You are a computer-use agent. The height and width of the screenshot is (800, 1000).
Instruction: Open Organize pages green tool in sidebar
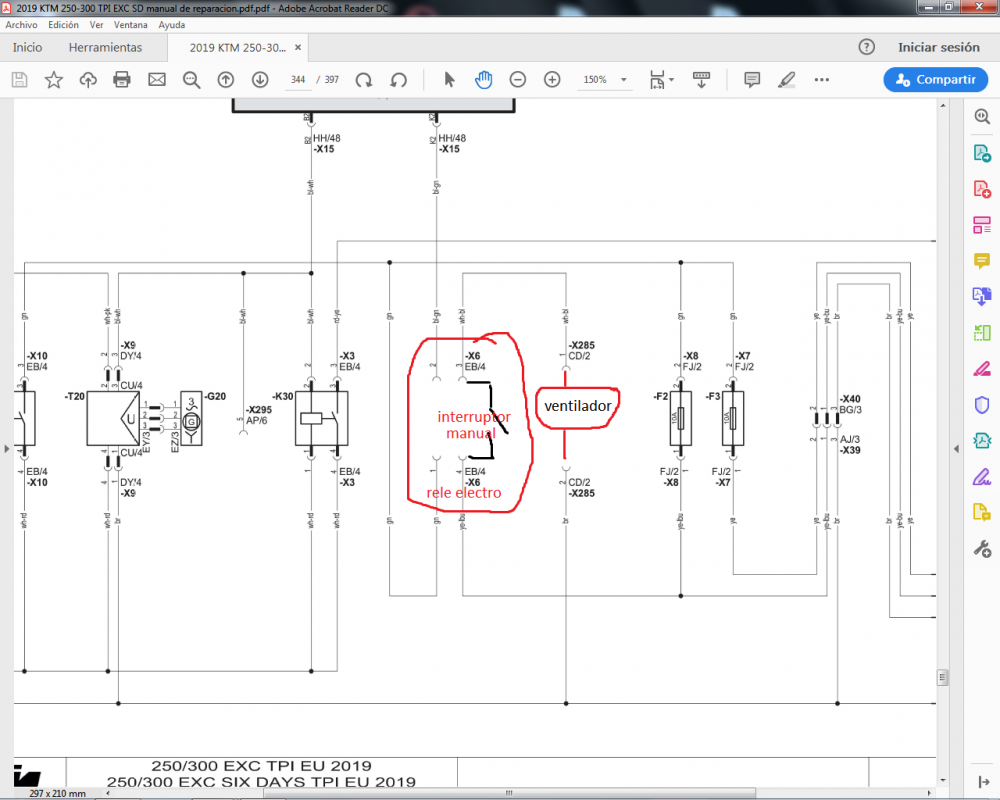(982, 333)
